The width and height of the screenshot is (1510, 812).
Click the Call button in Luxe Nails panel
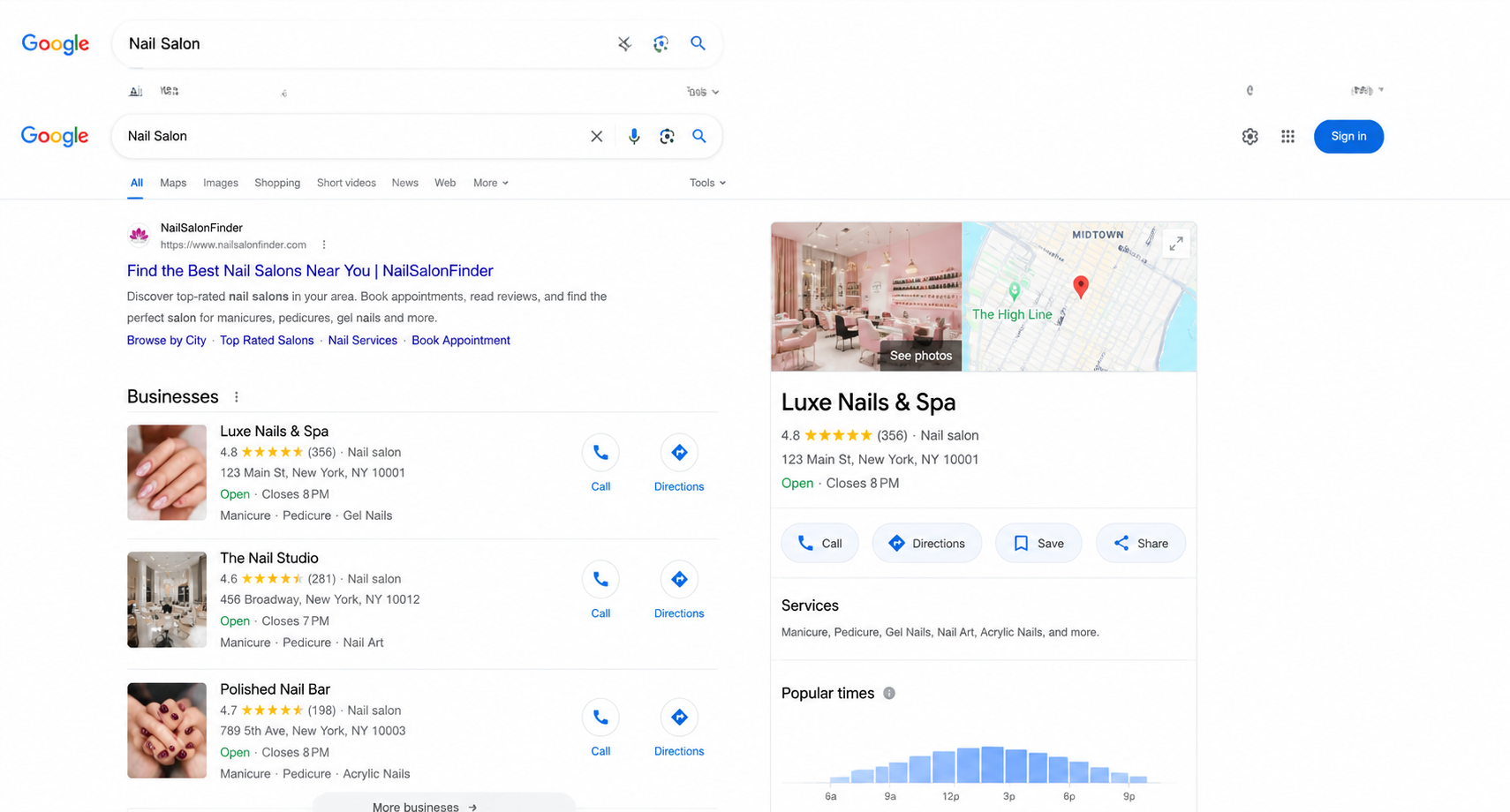click(819, 543)
